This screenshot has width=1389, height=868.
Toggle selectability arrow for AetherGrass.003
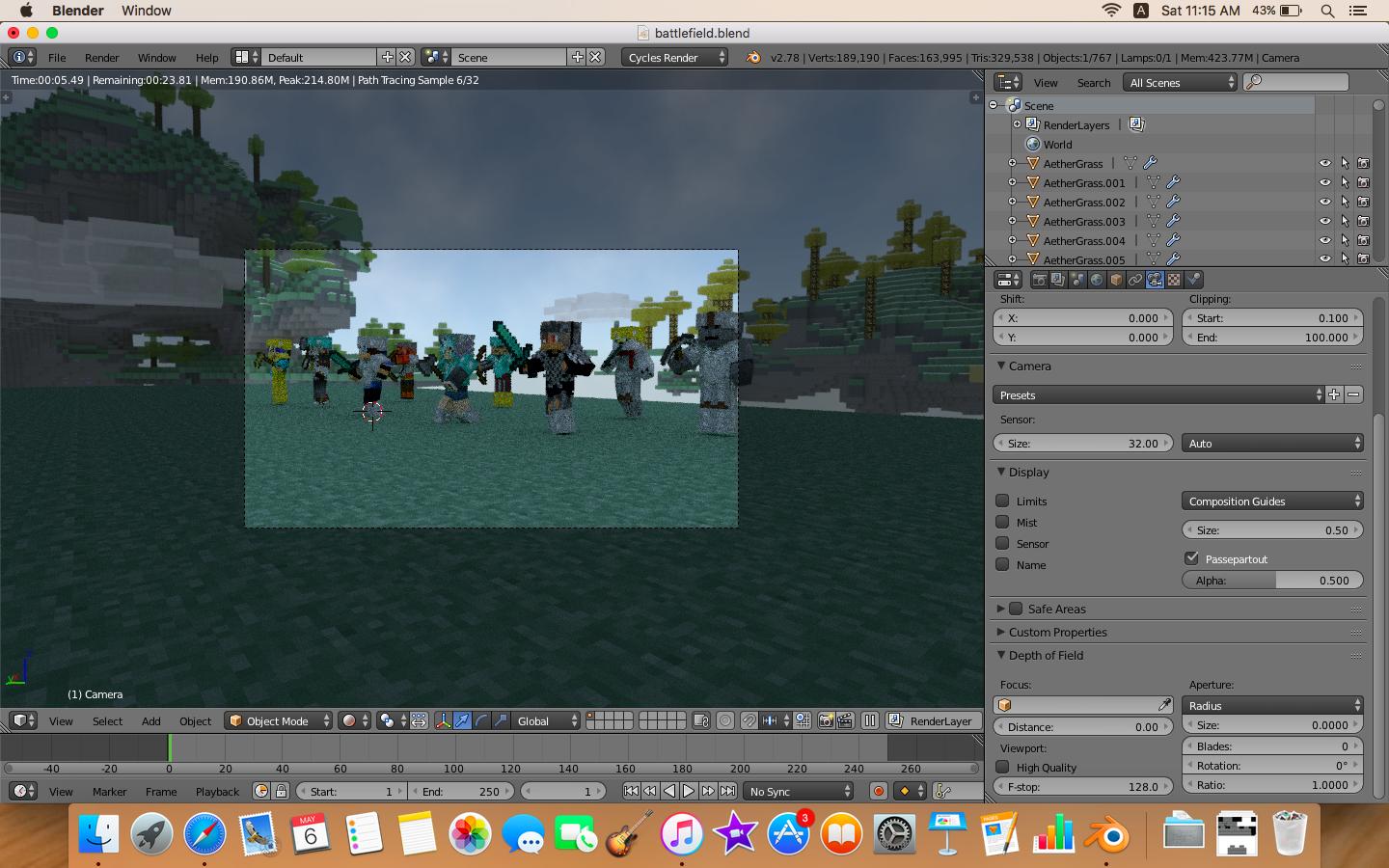[1345, 221]
